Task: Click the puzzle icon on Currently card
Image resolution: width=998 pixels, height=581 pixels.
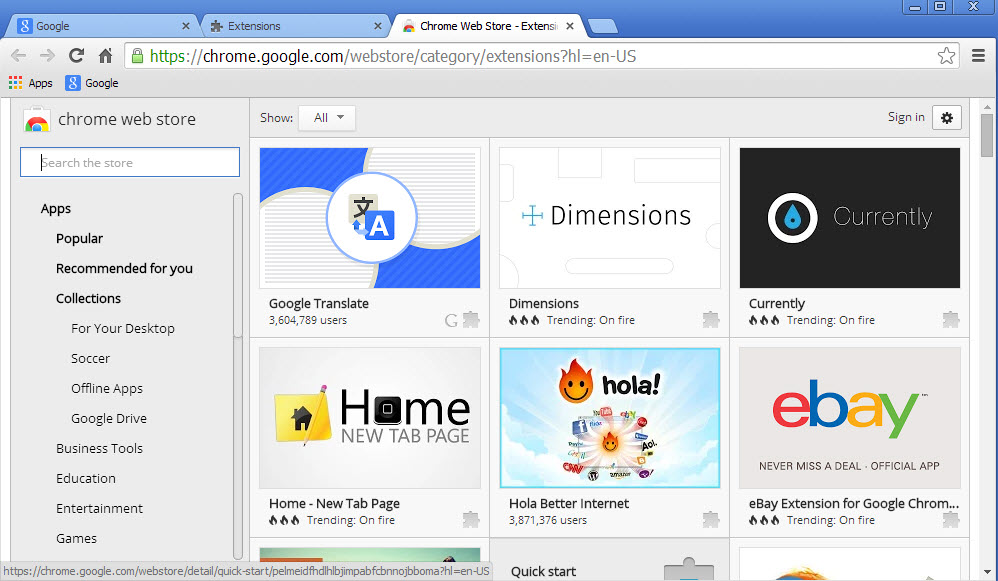Action: 951,319
